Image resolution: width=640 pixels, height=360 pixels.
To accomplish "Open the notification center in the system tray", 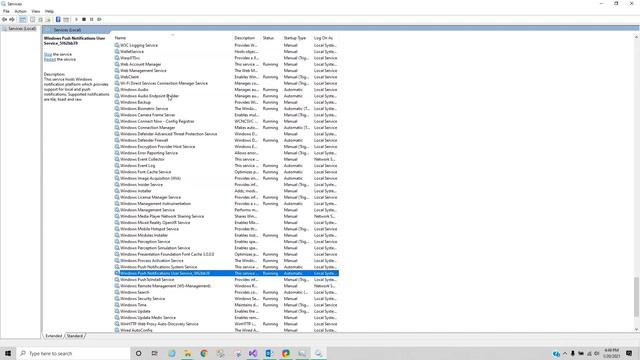I will [629, 353].
